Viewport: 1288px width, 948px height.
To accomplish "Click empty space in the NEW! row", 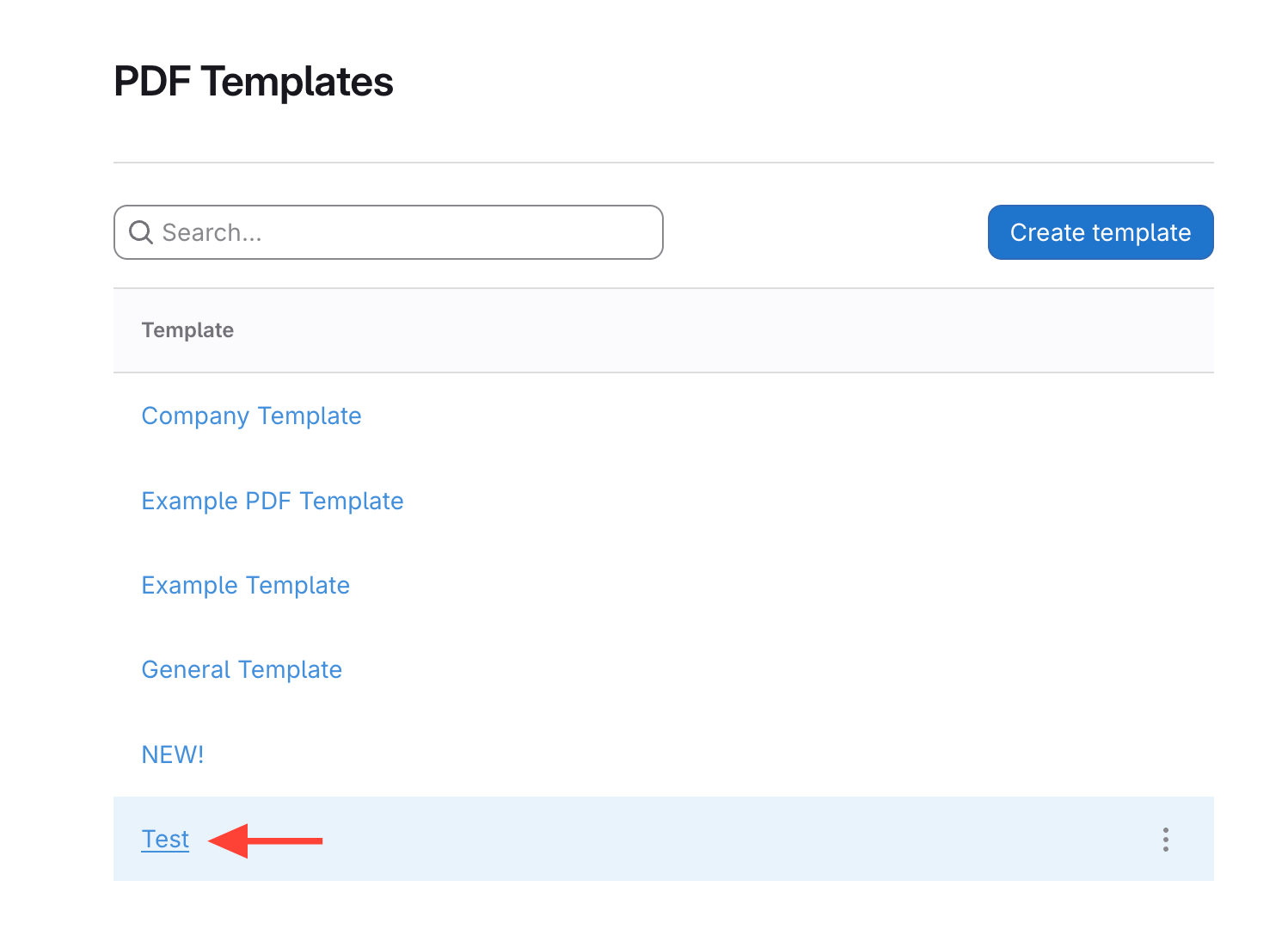I will click(731, 754).
